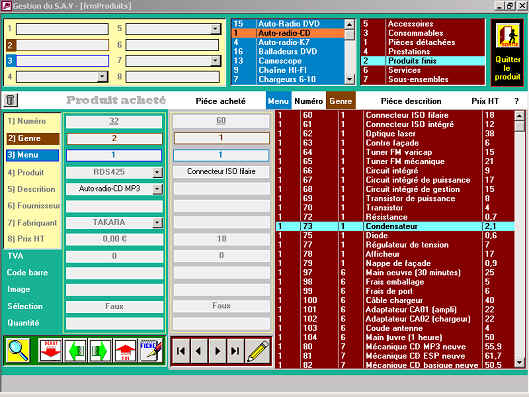This screenshot has width=529, height=397.
Task: Jump to first piece record button
Action: tap(181, 351)
